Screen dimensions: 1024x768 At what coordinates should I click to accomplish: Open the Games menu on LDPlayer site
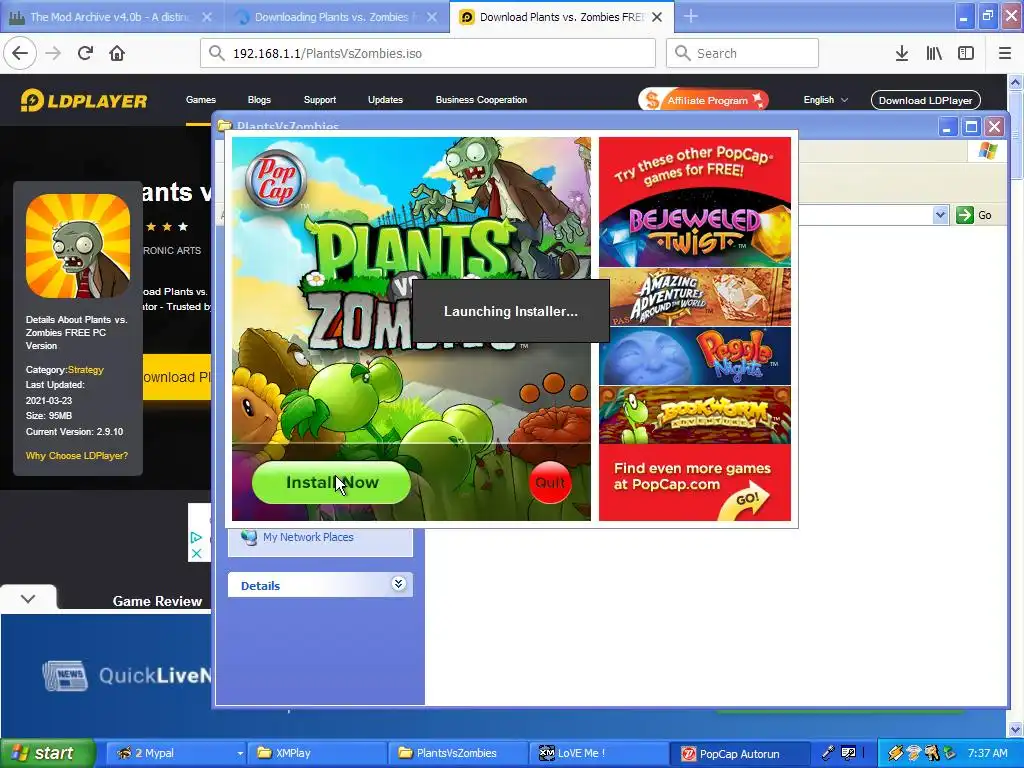point(200,100)
